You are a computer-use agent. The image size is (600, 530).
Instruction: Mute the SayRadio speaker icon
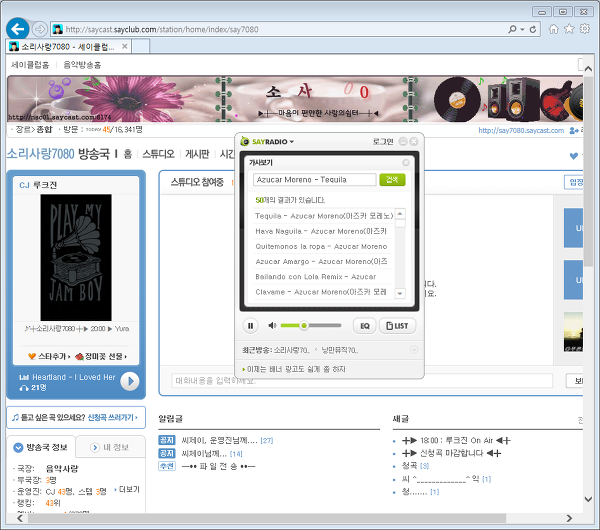coord(272,326)
